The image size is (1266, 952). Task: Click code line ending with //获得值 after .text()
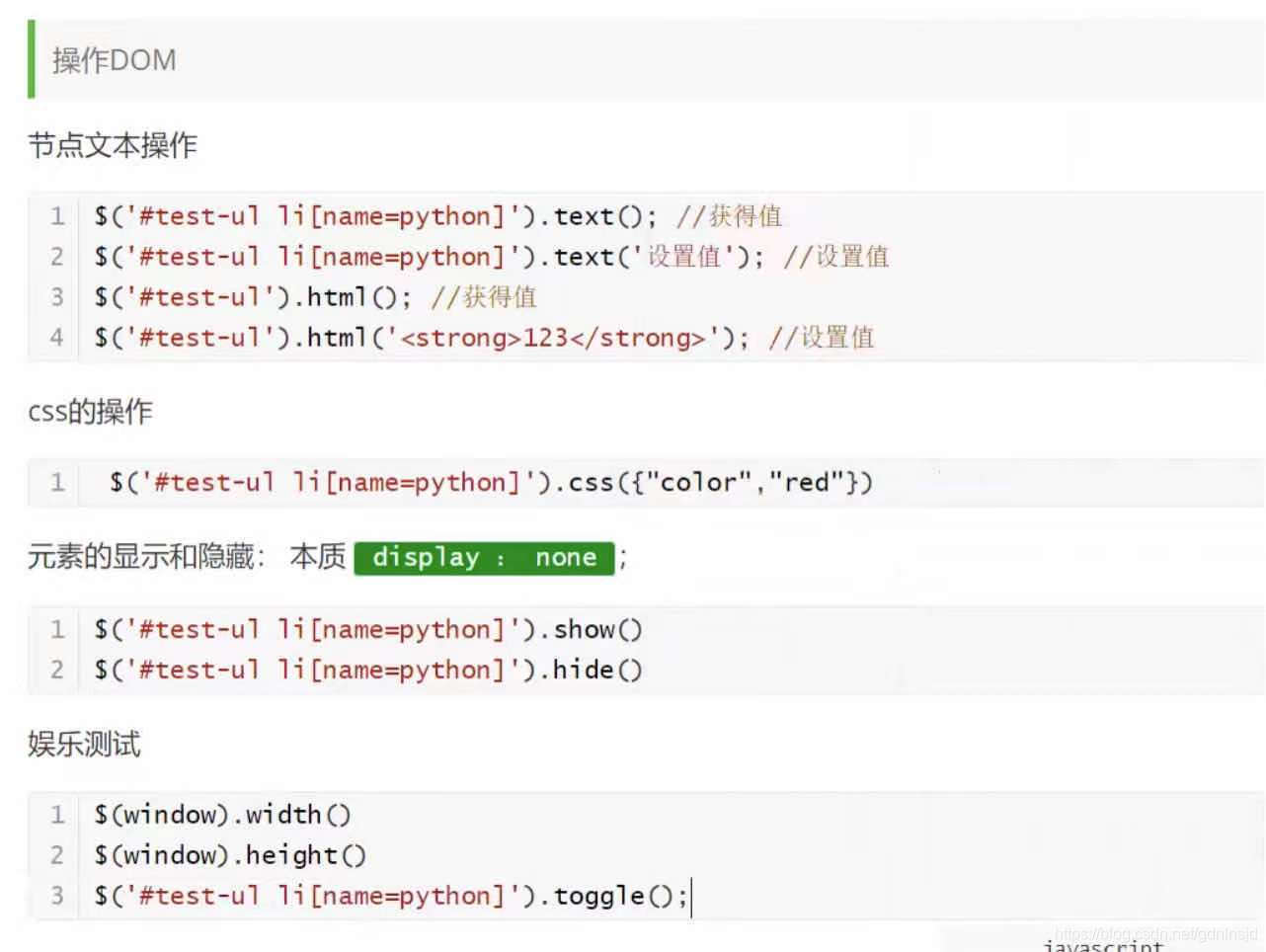(x=437, y=216)
